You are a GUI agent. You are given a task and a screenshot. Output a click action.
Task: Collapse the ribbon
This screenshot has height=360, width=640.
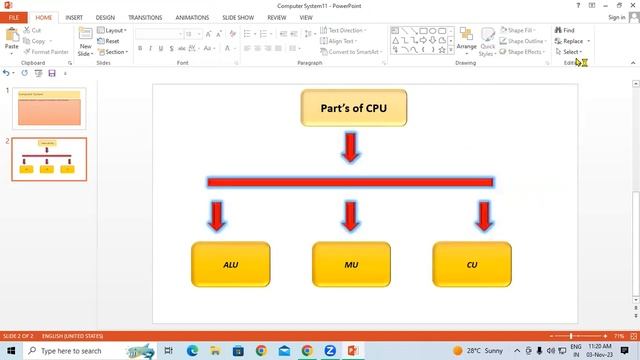[x=633, y=63]
